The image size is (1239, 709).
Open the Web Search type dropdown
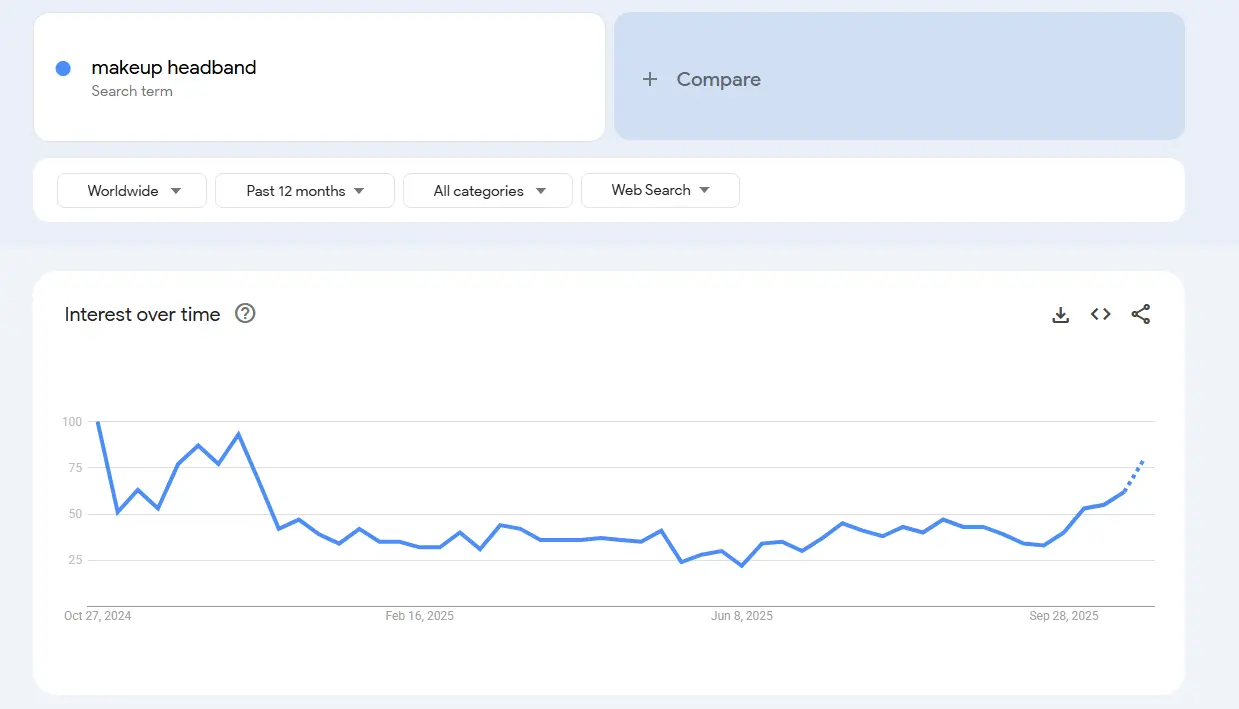tap(660, 191)
